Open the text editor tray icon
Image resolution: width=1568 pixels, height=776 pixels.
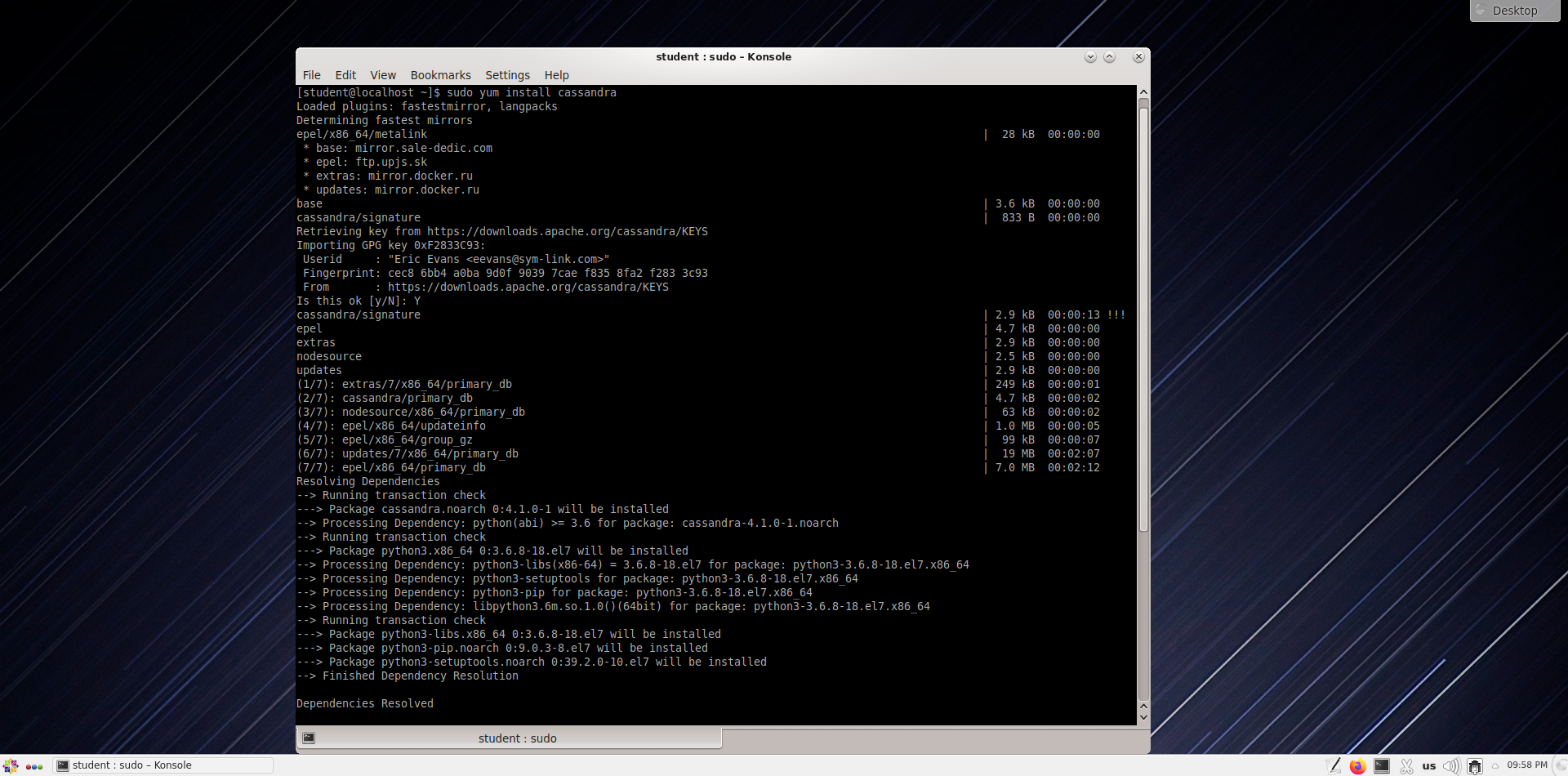coord(1334,765)
